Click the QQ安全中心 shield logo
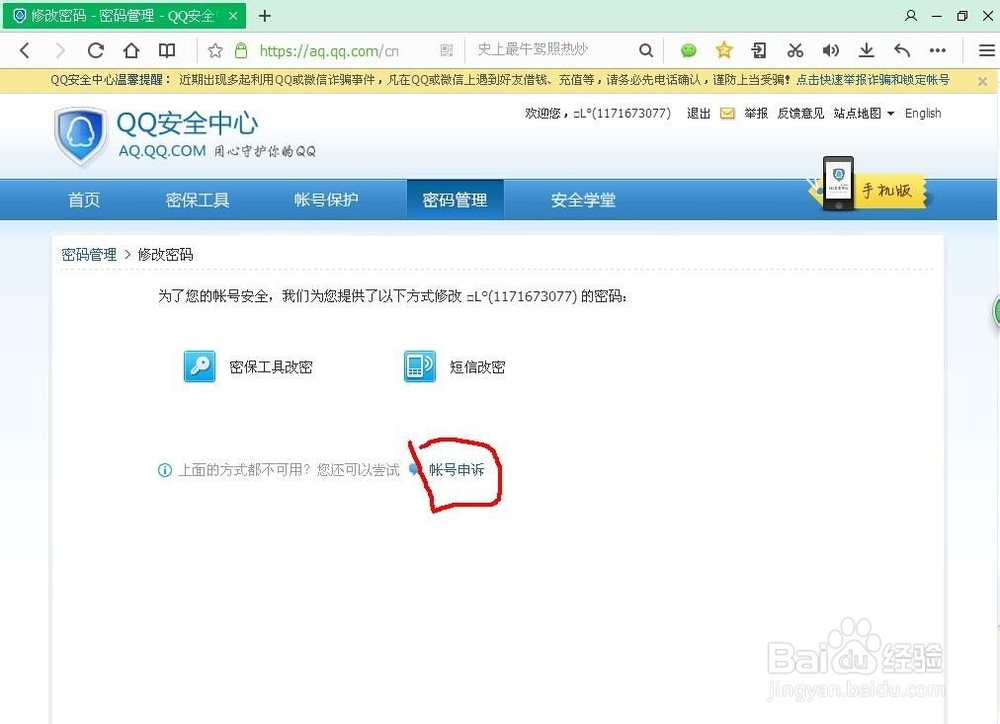1000x724 pixels. 80,136
